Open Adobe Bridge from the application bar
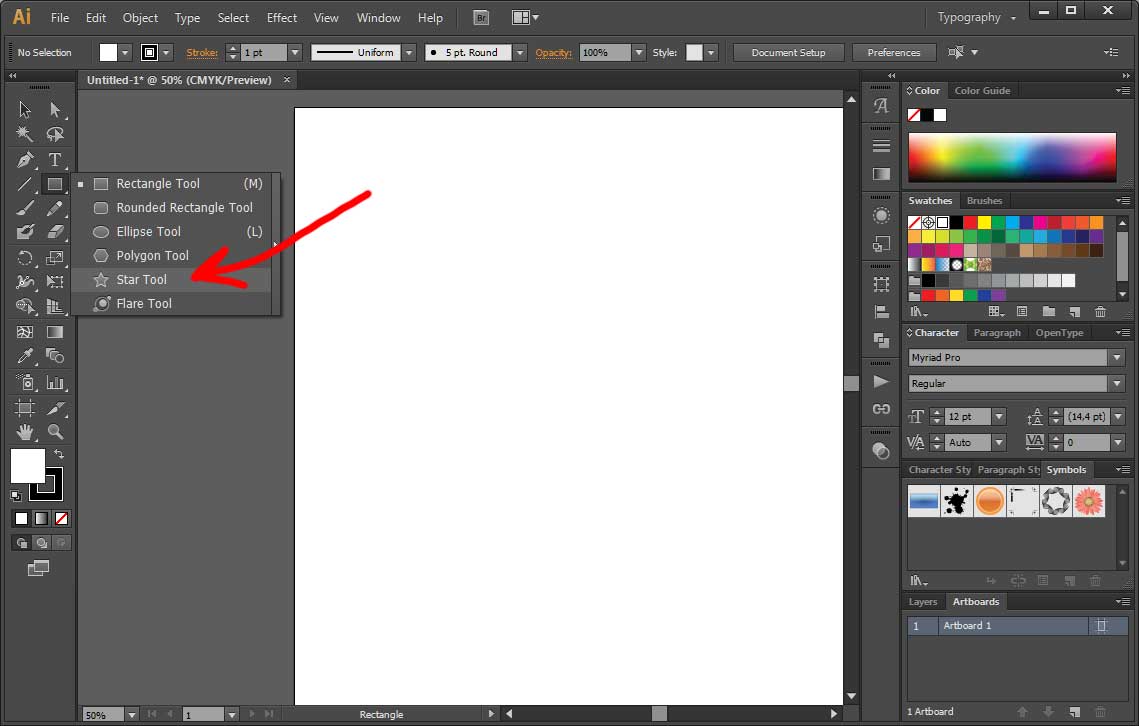 [480, 16]
